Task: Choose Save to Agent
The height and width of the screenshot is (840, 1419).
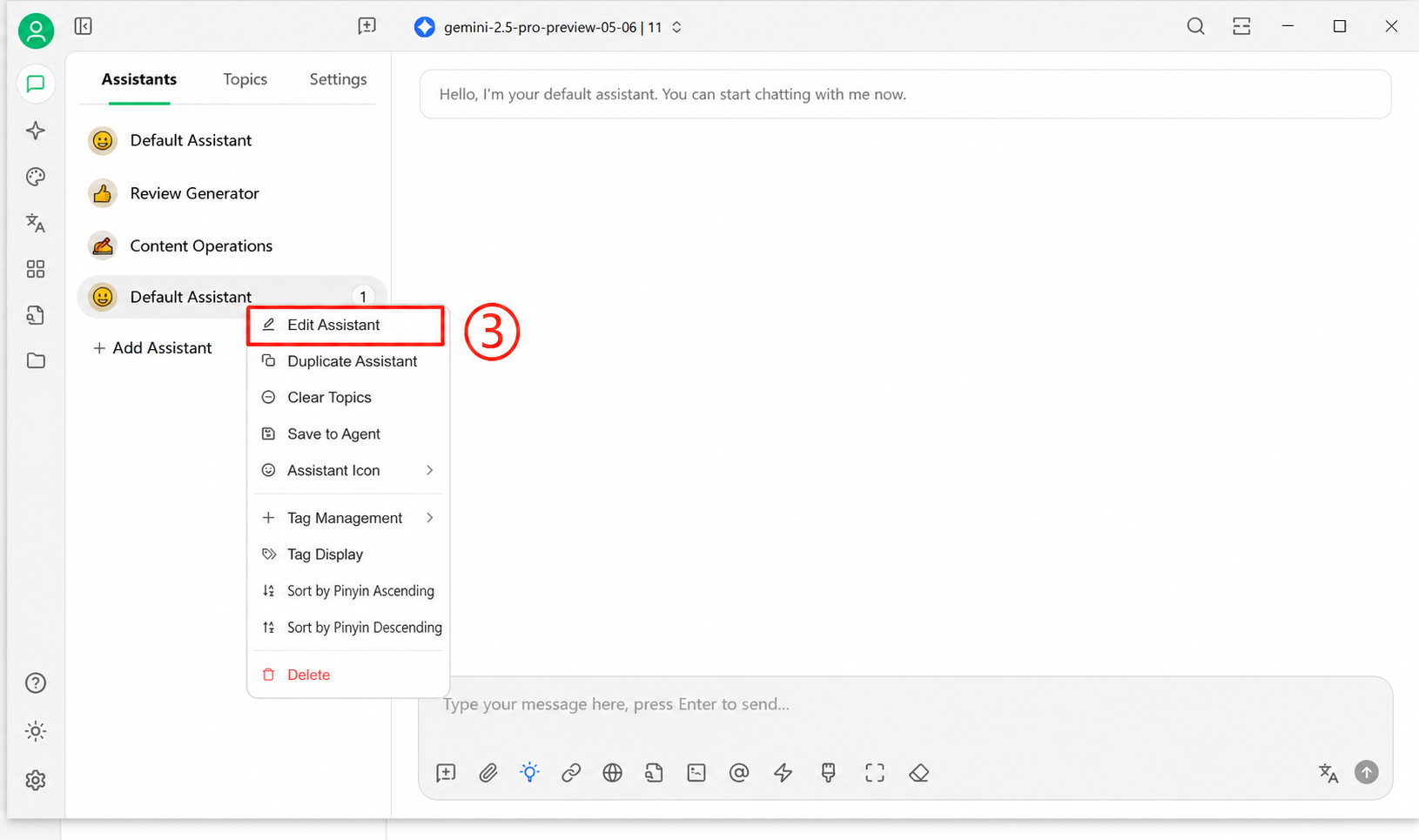Action: pyautogui.click(x=348, y=434)
